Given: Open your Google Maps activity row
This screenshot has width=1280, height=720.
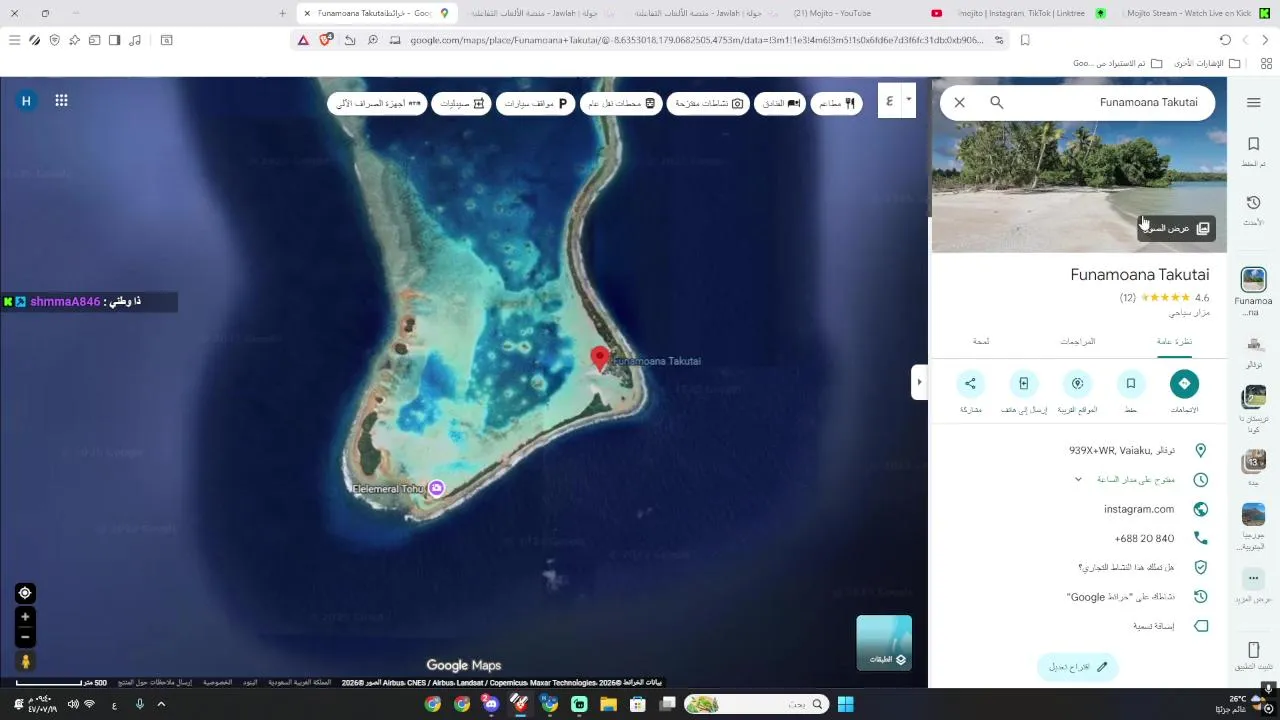Looking at the screenshot, I should click(x=1079, y=597).
